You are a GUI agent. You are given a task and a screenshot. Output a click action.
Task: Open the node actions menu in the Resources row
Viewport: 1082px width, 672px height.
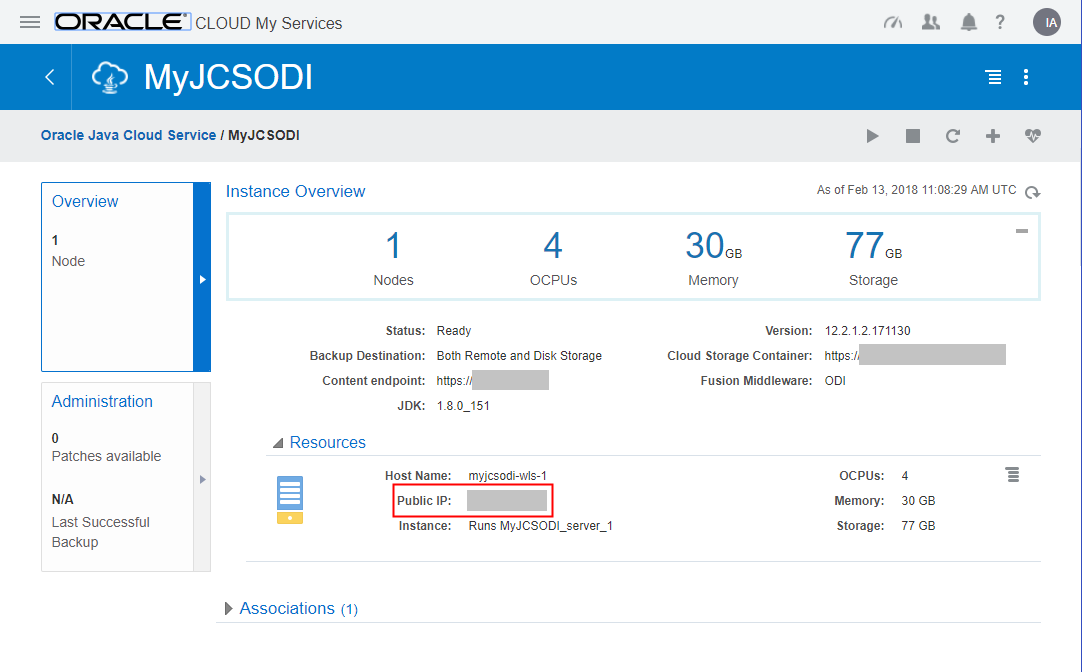click(x=1012, y=476)
